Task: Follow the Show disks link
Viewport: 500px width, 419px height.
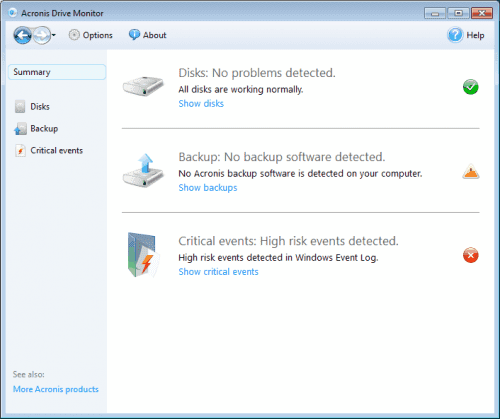Action: [x=201, y=104]
